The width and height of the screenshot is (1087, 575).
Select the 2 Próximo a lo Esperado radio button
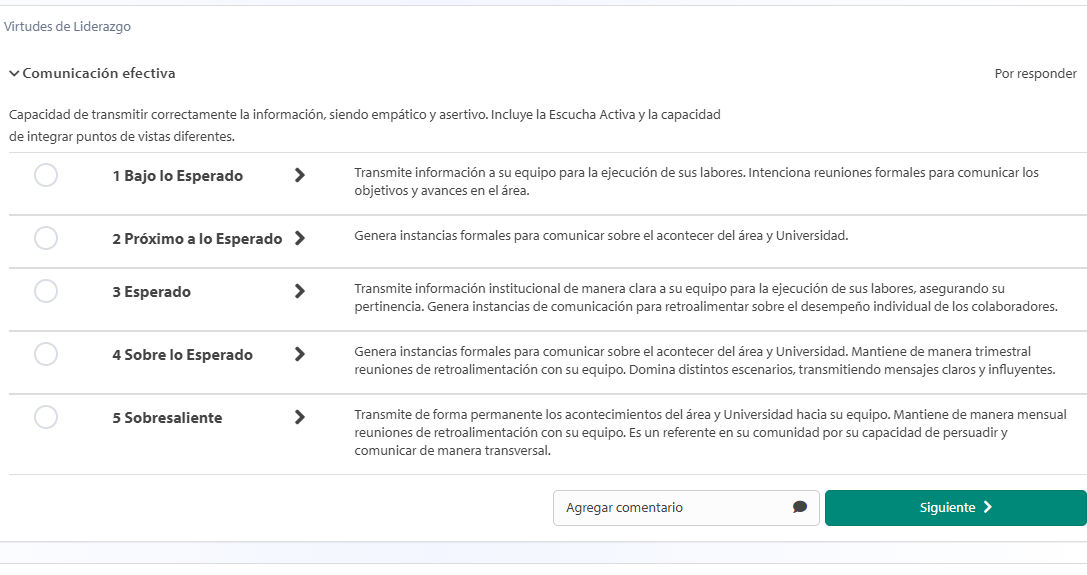pyautogui.click(x=46, y=238)
